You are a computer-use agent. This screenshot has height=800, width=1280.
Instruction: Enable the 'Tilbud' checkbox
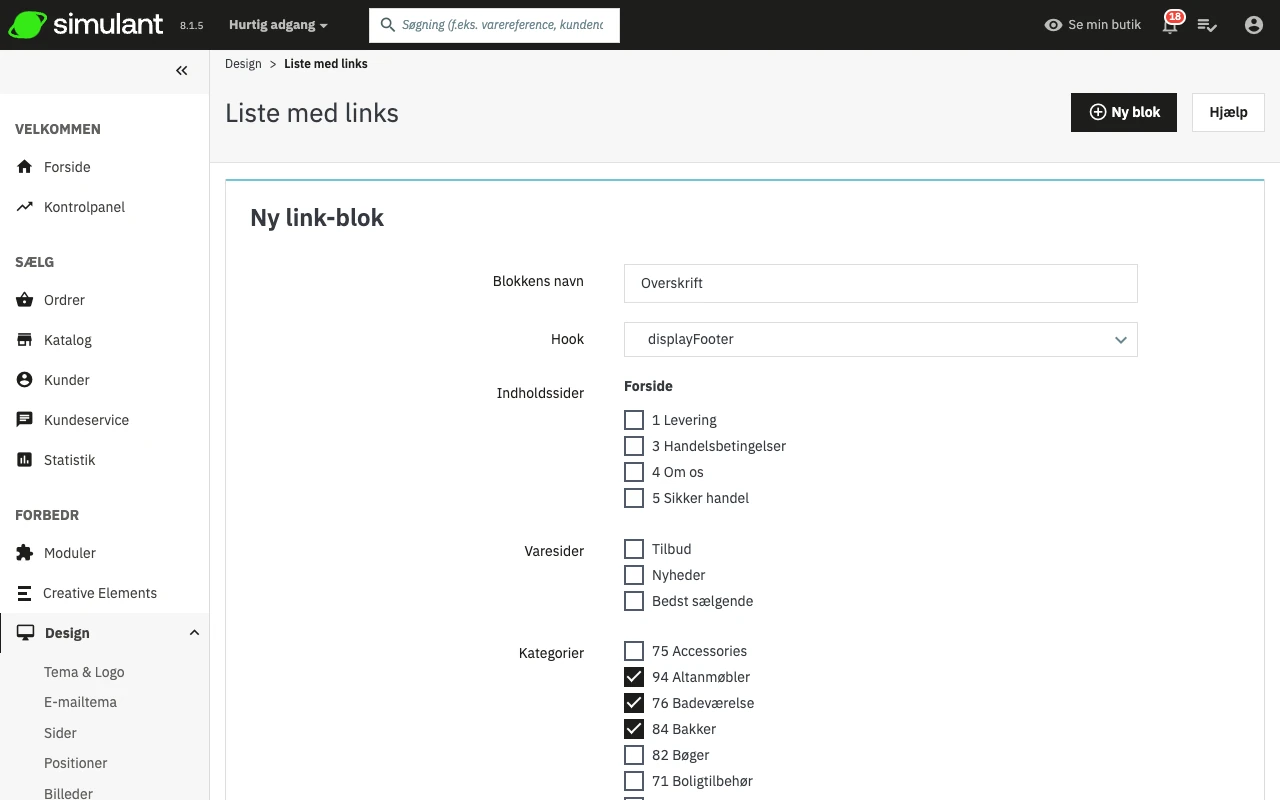[634, 549]
